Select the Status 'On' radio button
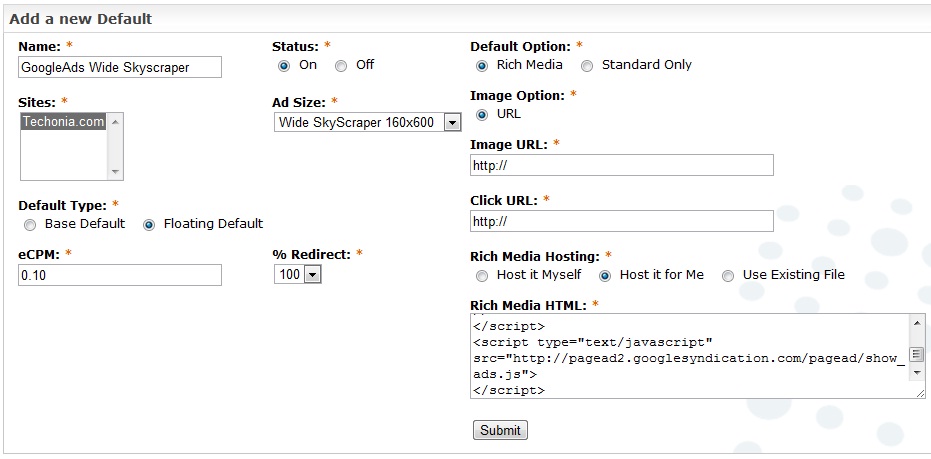The height and width of the screenshot is (459, 931). pos(284,66)
